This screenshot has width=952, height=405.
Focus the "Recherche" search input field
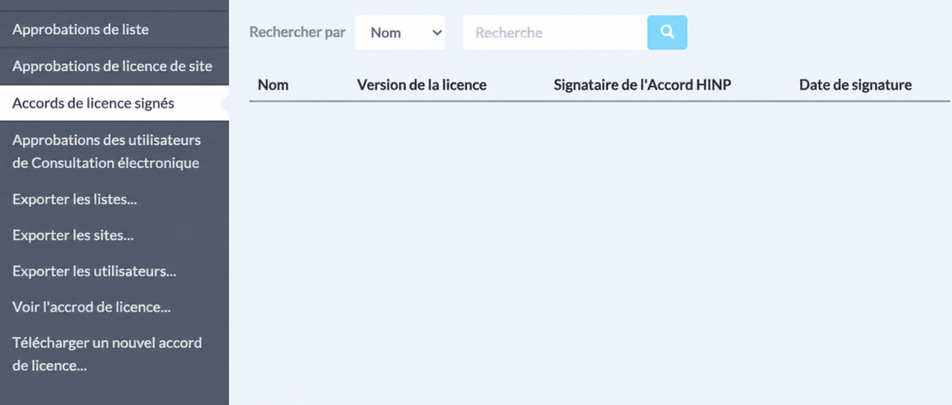555,32
